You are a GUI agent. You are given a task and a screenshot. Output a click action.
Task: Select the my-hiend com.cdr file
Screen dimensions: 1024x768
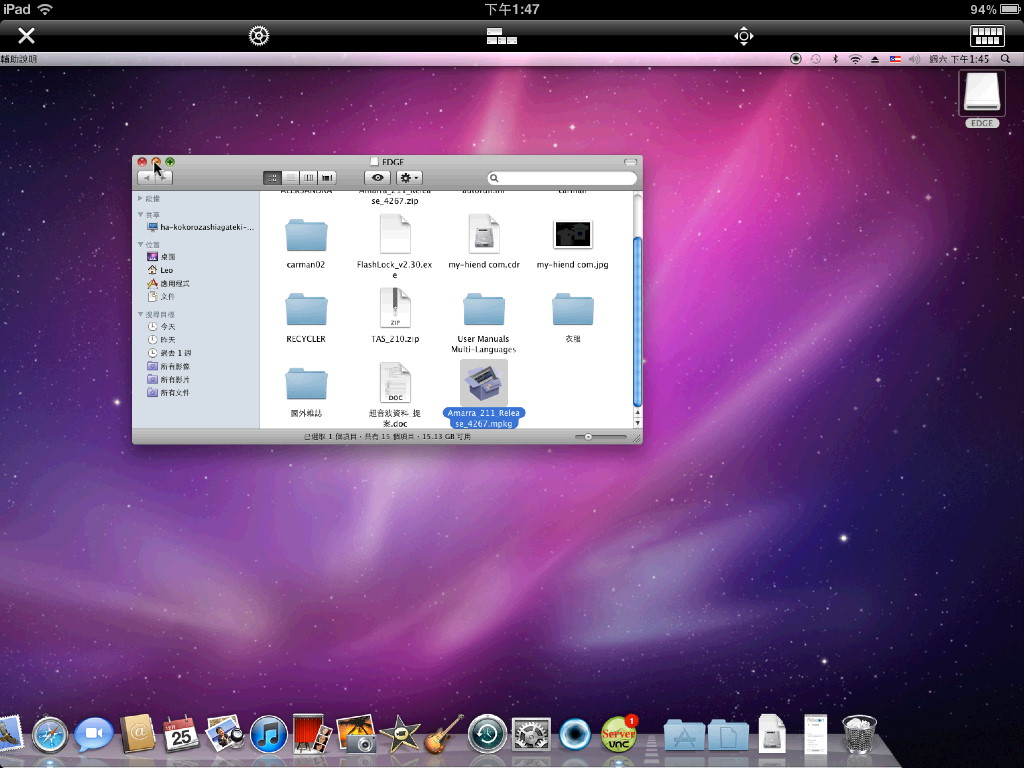tap(484, 242)
